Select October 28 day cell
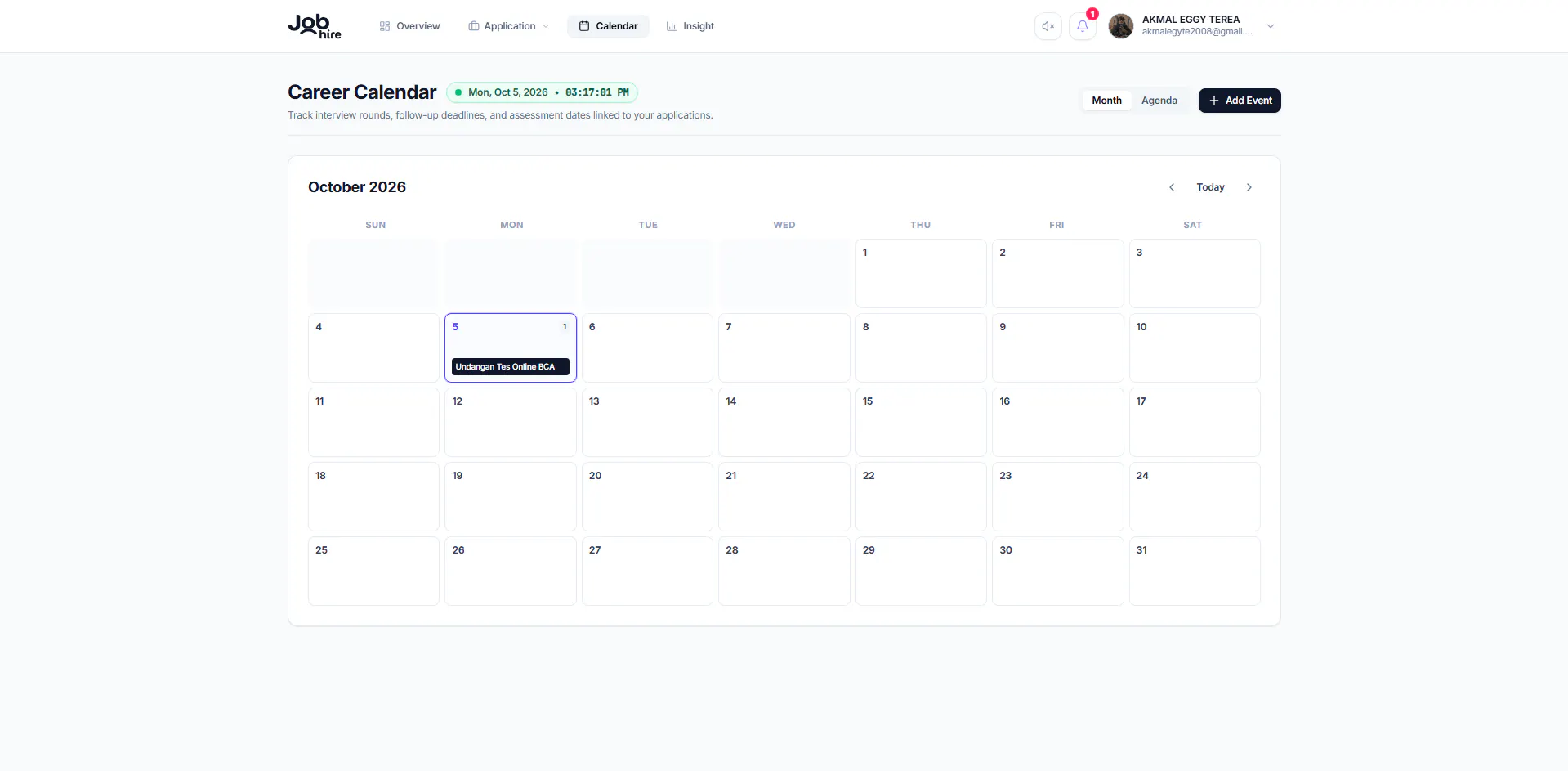This screenshot has height=771, width=1568. coord(784,571)
